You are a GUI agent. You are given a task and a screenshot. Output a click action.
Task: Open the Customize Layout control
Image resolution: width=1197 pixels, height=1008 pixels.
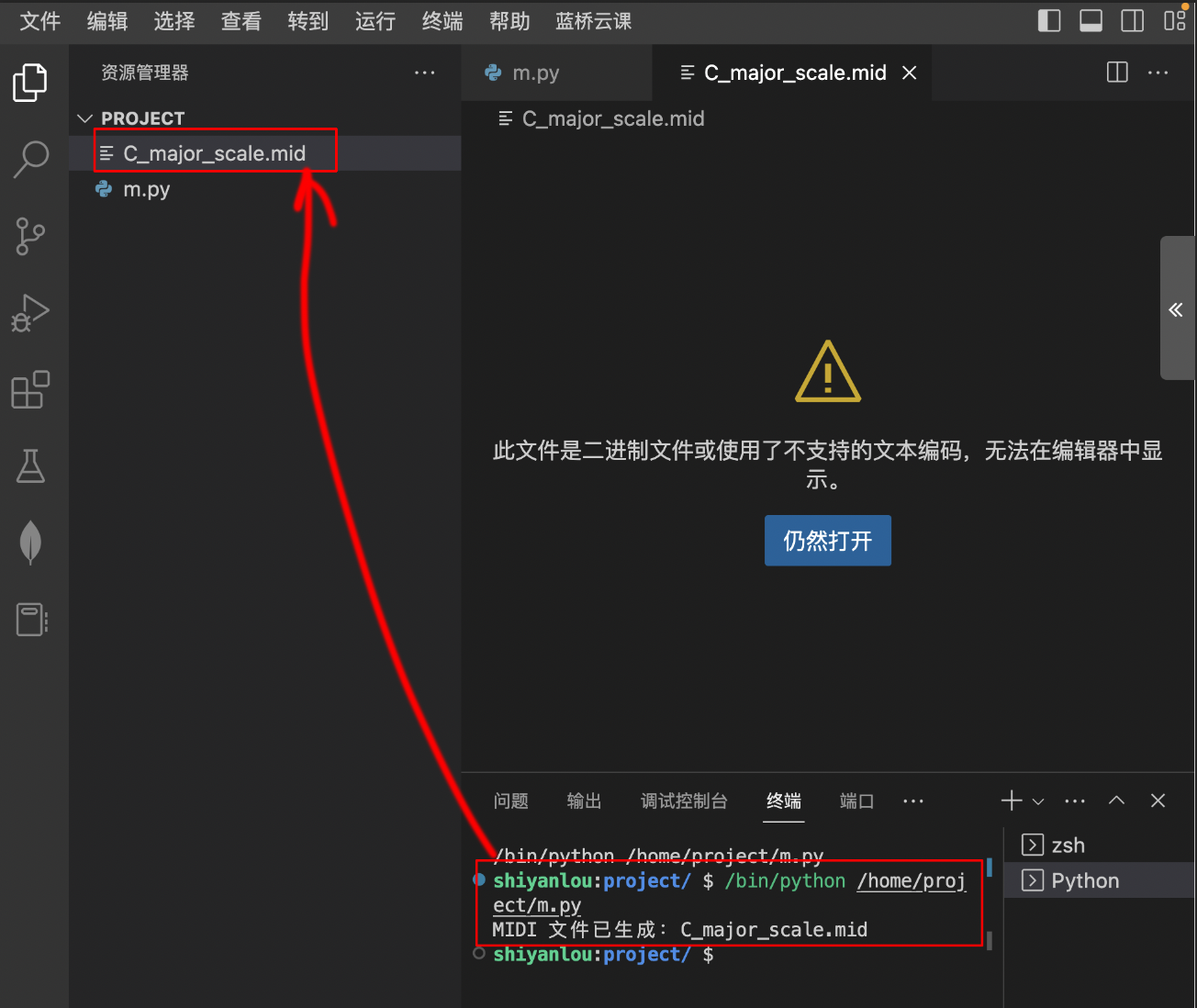[1175, 20]
